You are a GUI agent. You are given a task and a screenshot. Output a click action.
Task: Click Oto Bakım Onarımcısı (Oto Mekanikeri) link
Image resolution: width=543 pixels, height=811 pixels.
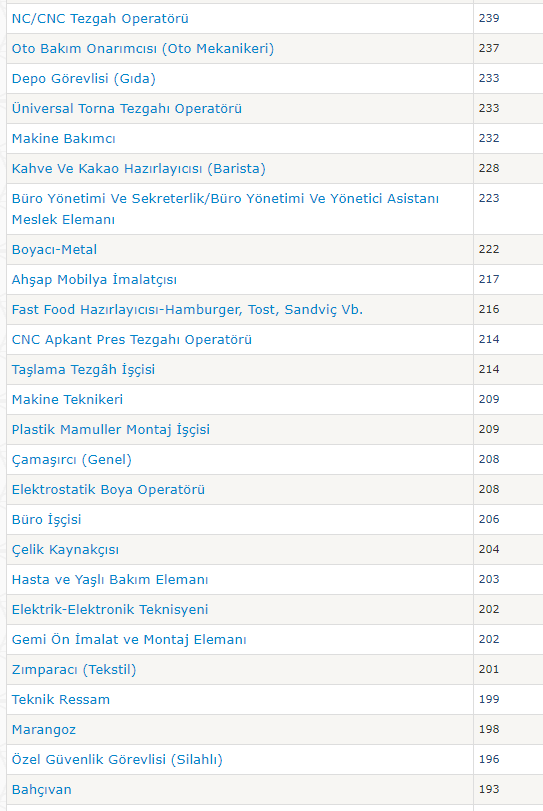pyautogui.click(x=143, y=49)
